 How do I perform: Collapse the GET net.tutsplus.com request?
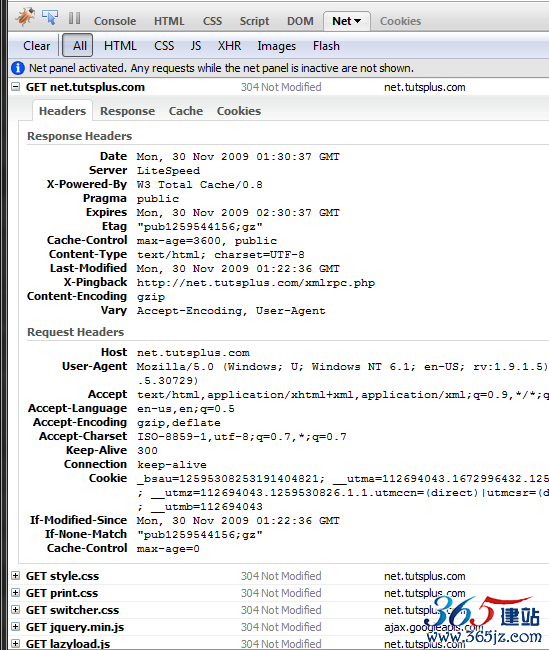(x=15, y=87)
